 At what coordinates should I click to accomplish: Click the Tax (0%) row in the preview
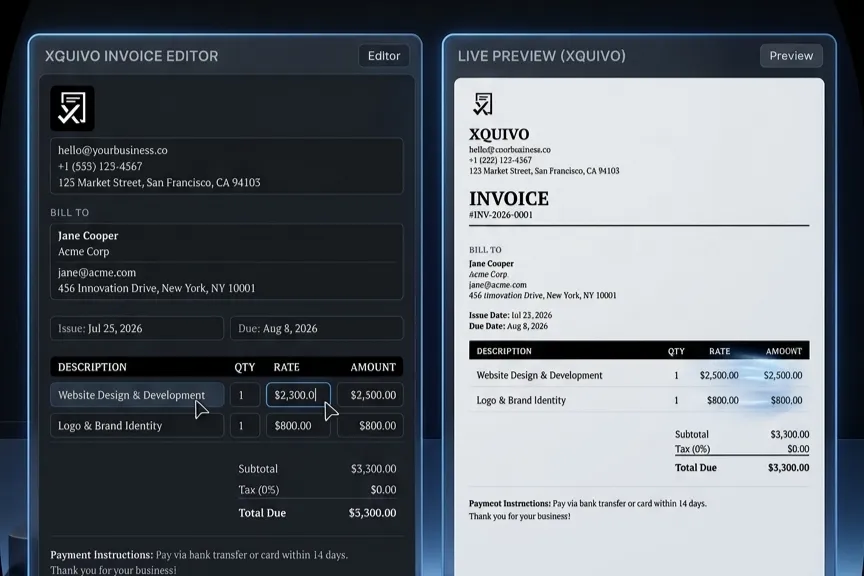(x=742, y=449)
